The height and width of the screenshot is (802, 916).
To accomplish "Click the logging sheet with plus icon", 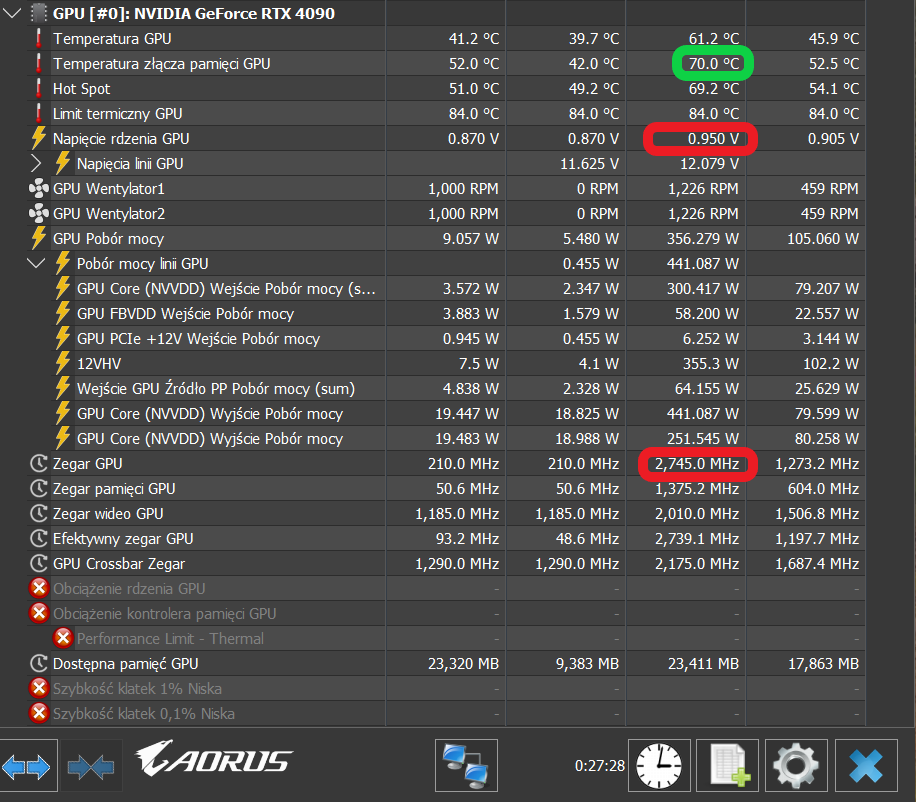I will (x=728, y=766).
